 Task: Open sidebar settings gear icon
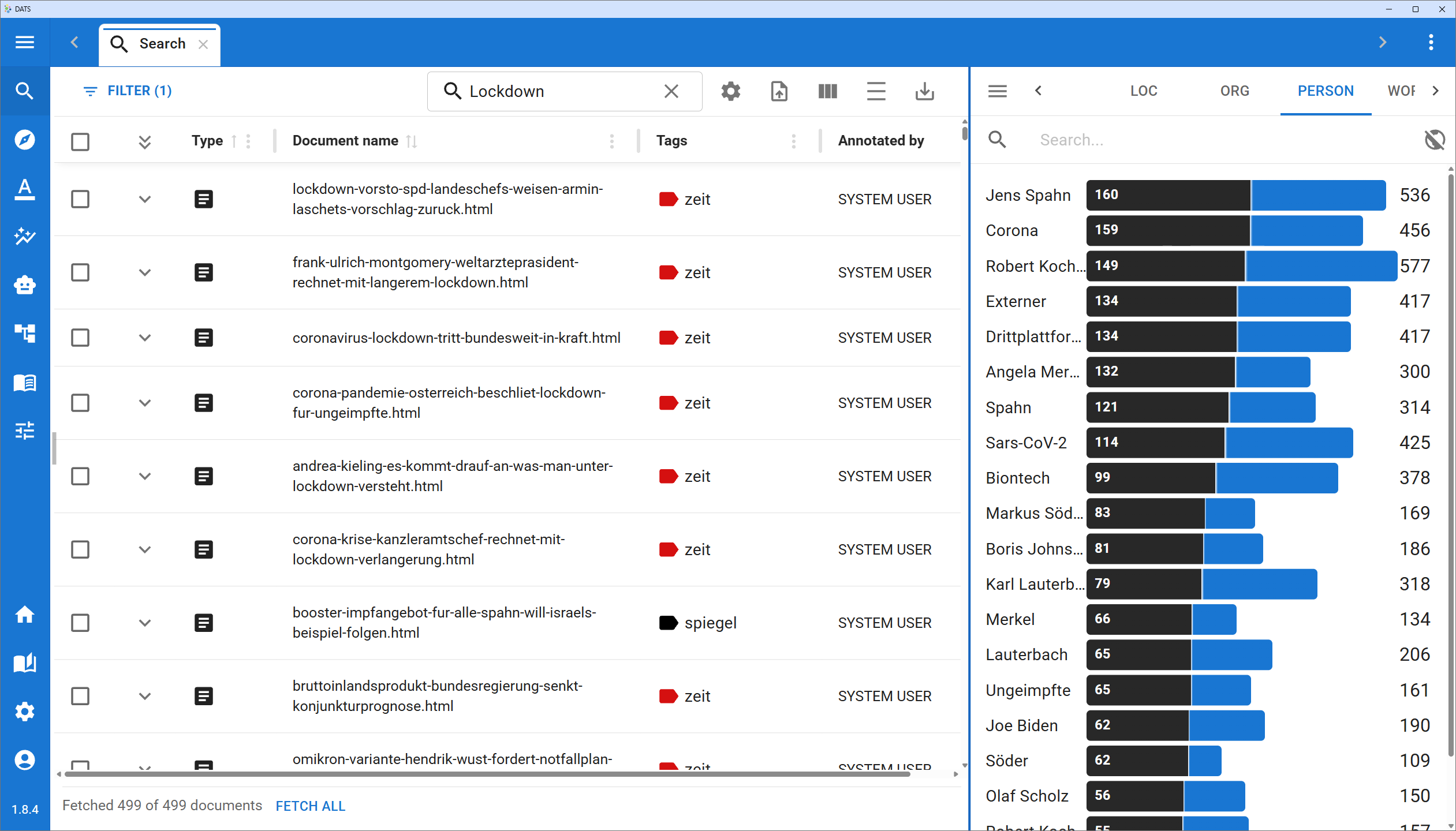(25, 712)
